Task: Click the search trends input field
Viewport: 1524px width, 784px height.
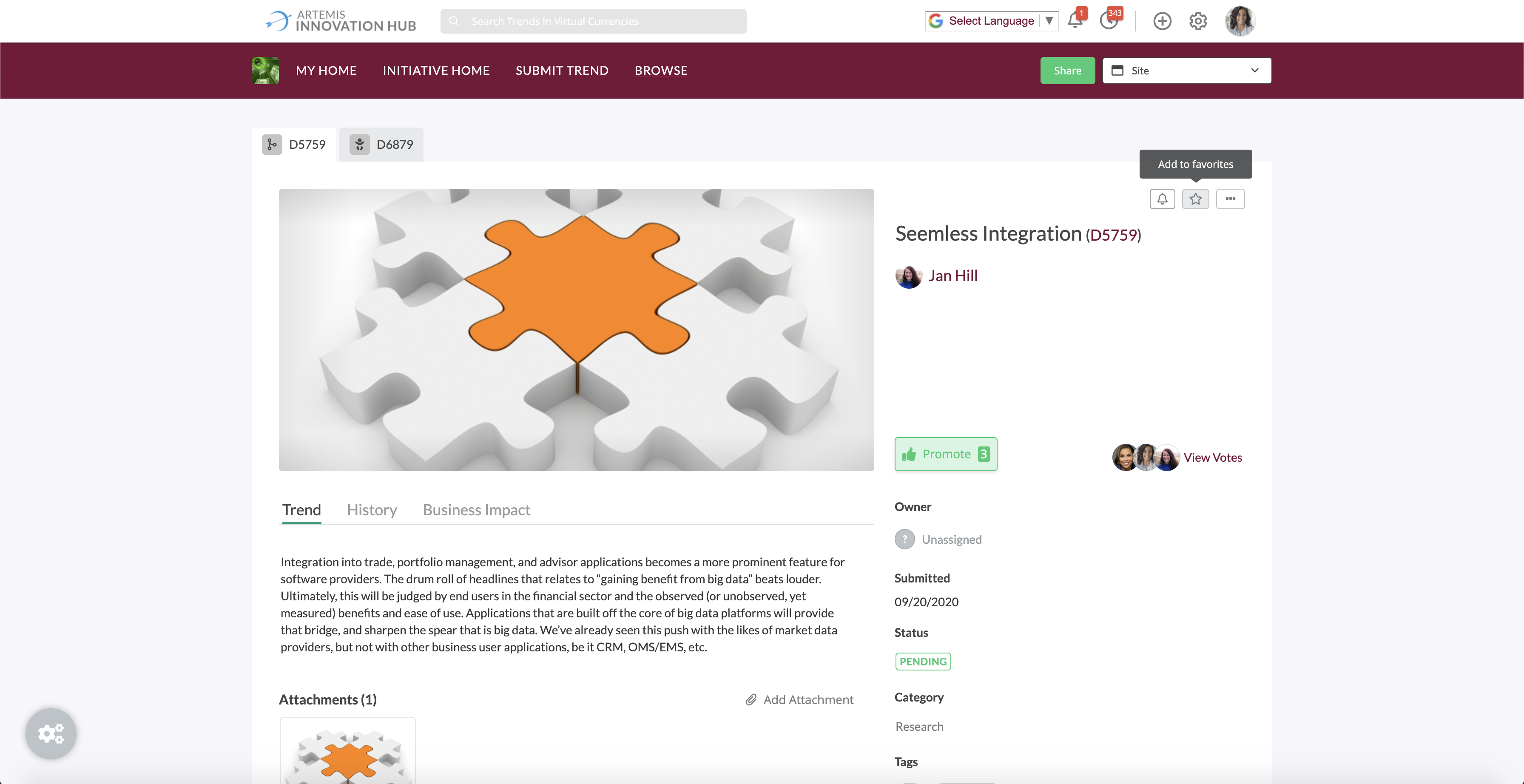Action: click(593, 21)
